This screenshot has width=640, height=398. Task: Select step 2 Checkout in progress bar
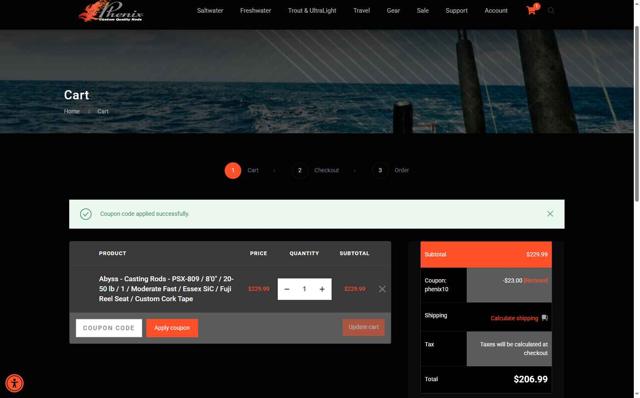316,170
